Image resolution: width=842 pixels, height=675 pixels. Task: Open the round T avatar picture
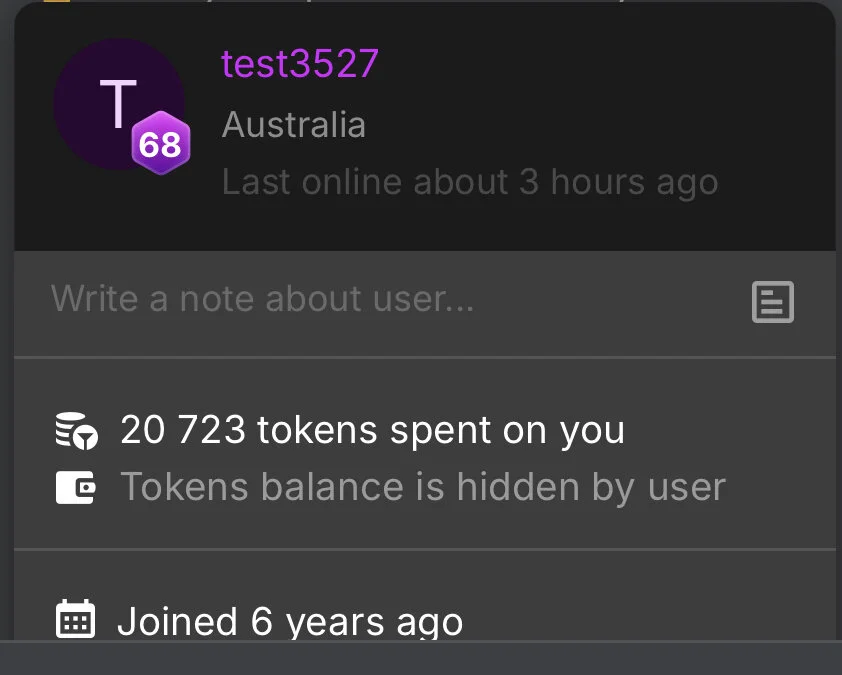tap(119, 104)
